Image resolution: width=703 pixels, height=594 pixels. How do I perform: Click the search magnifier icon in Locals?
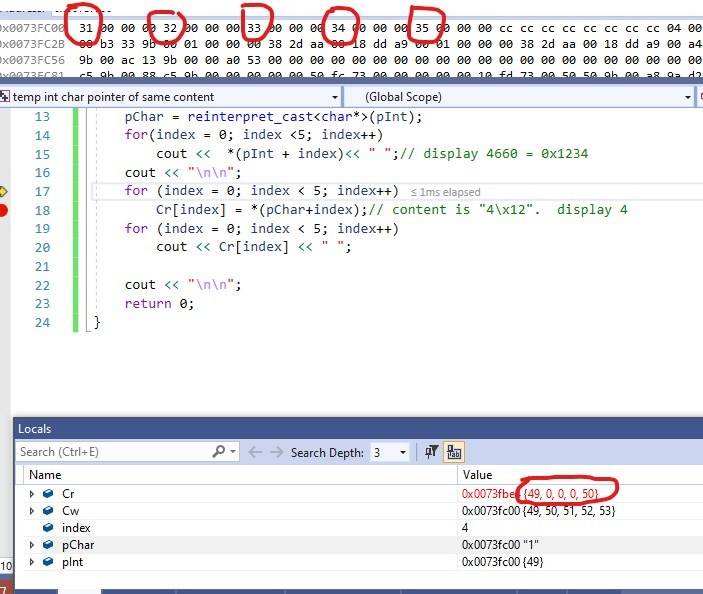[x=219, y=451]
